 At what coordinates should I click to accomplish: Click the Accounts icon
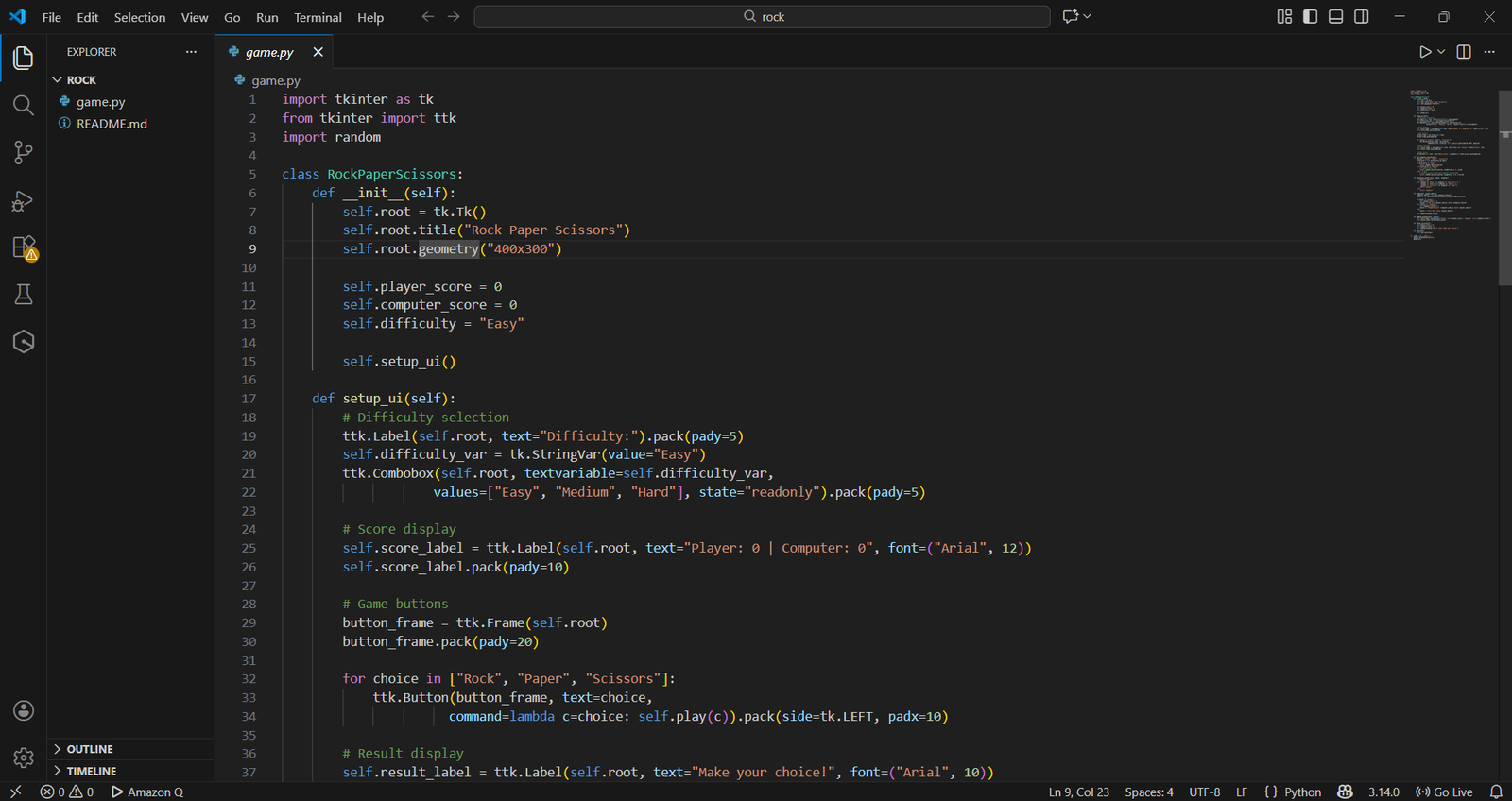tap(24, 710)
